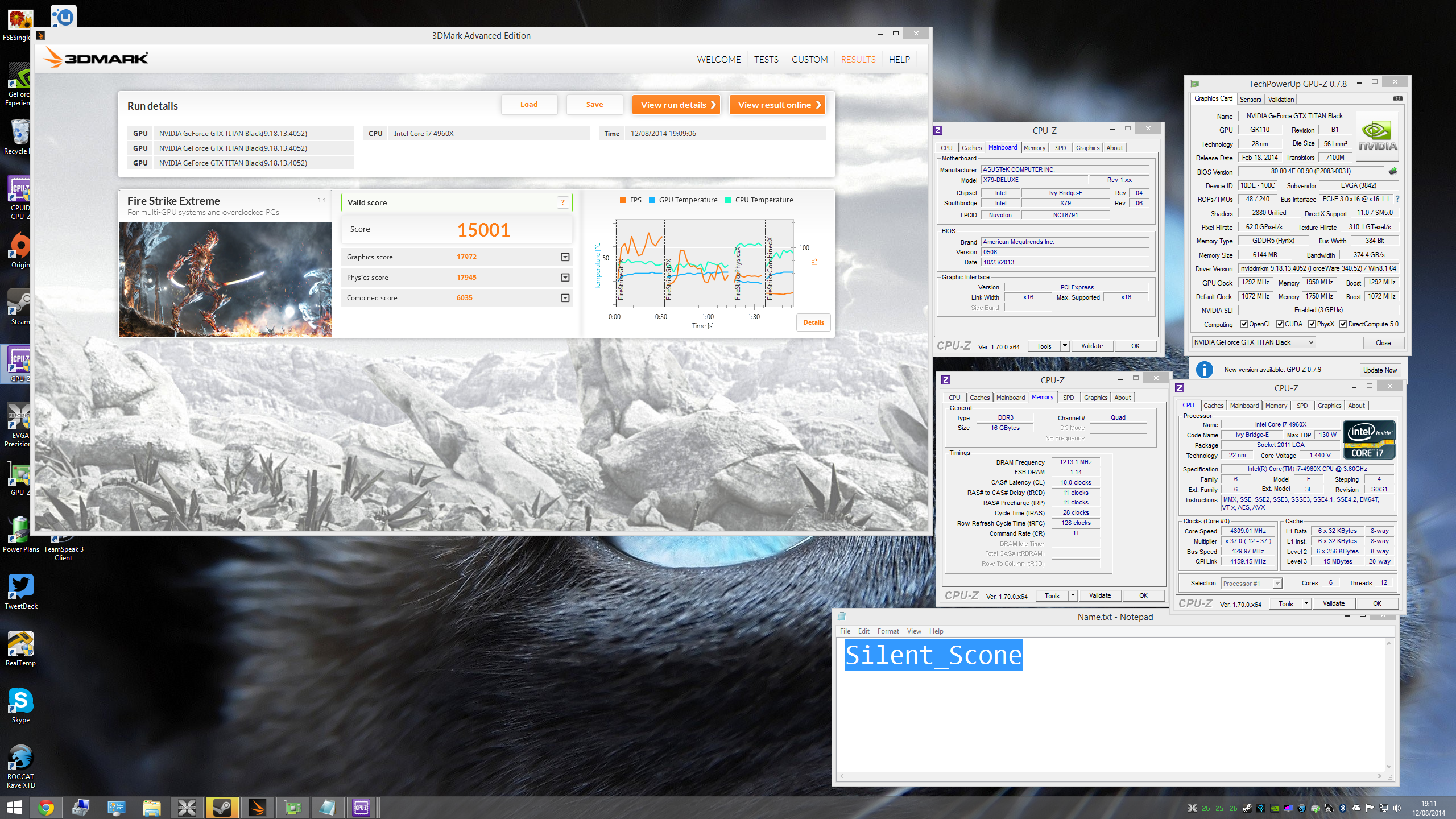Screen dimensions: 1456x819
Task: Click the GPU-Z screenshot camera icon
Action: click(x=1397, y=98)
